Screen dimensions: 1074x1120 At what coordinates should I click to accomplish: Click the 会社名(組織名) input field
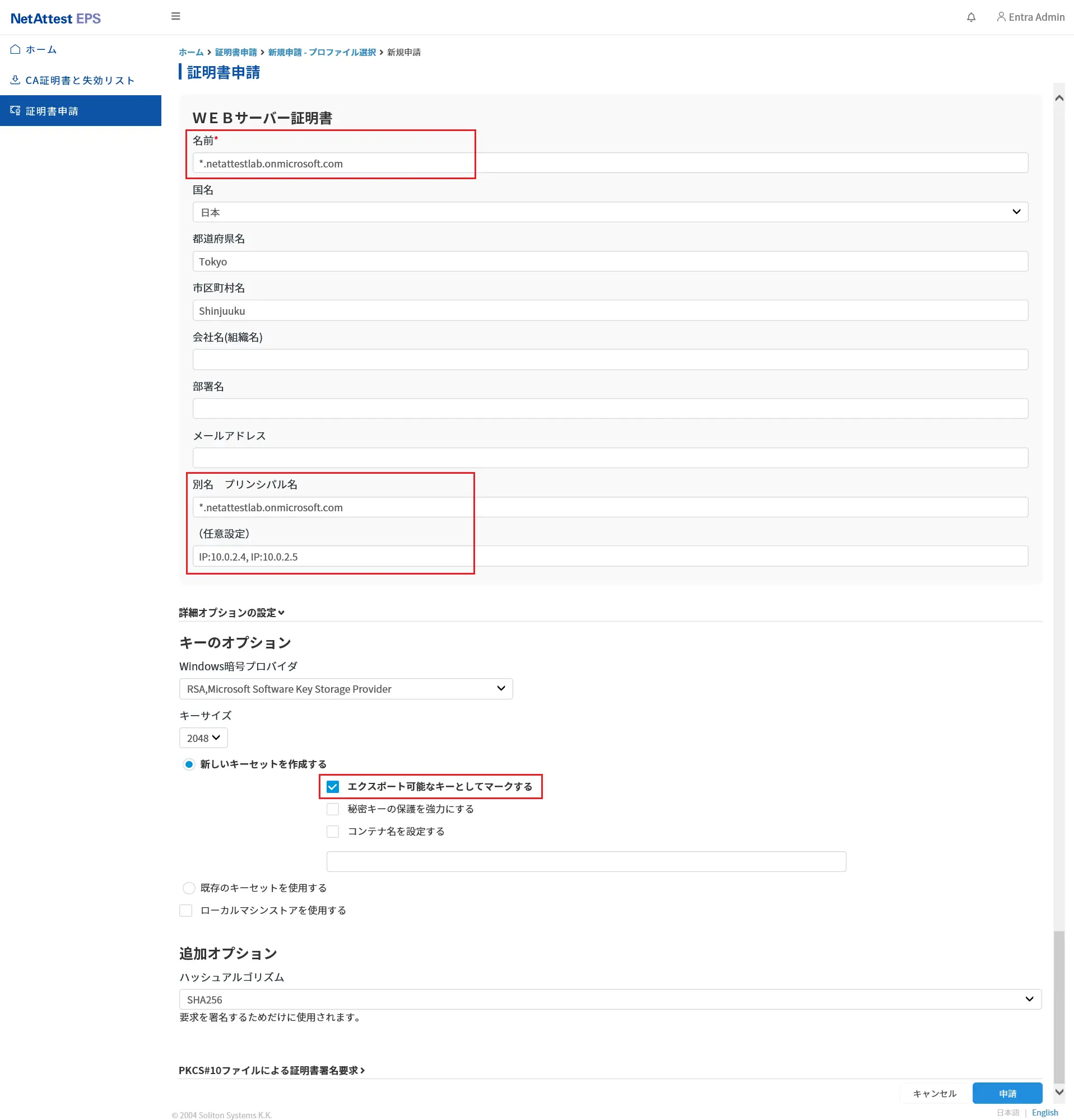[x=610, y=360]
